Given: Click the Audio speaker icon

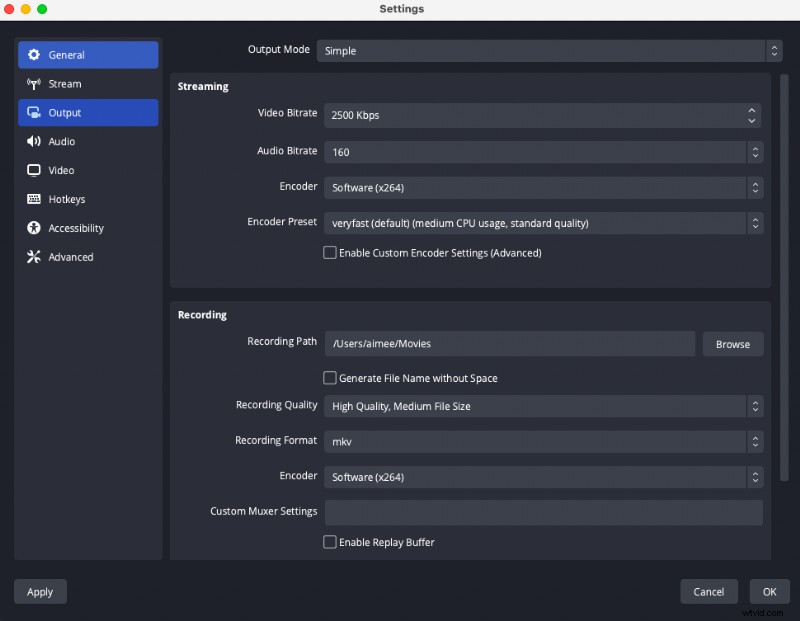Looking at the screenshot, I should pos(35,141).
